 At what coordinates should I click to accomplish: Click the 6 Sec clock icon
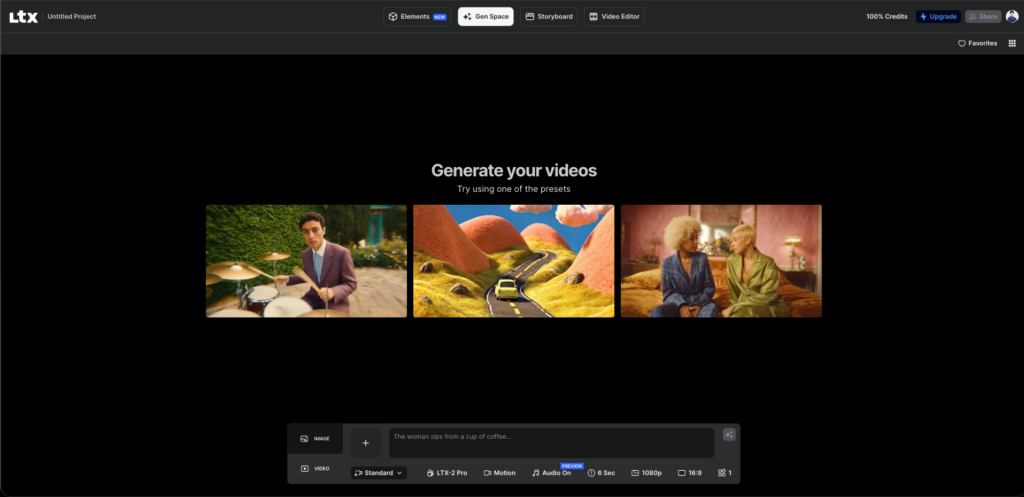point(591,472)
